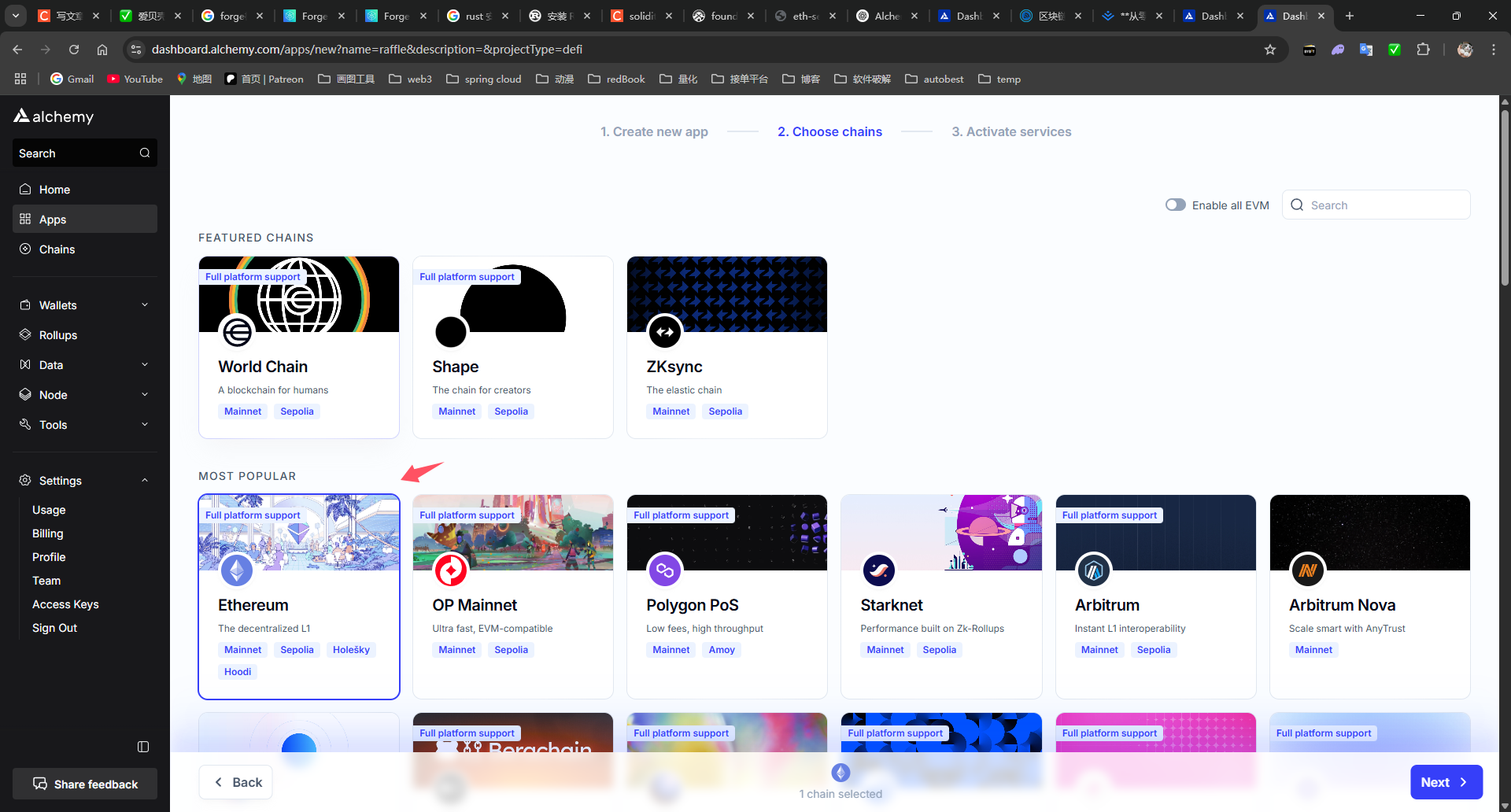Click the Next button
This screenshot has width=1511, height=812.
pyautogui.click(x=1446, y=782)
